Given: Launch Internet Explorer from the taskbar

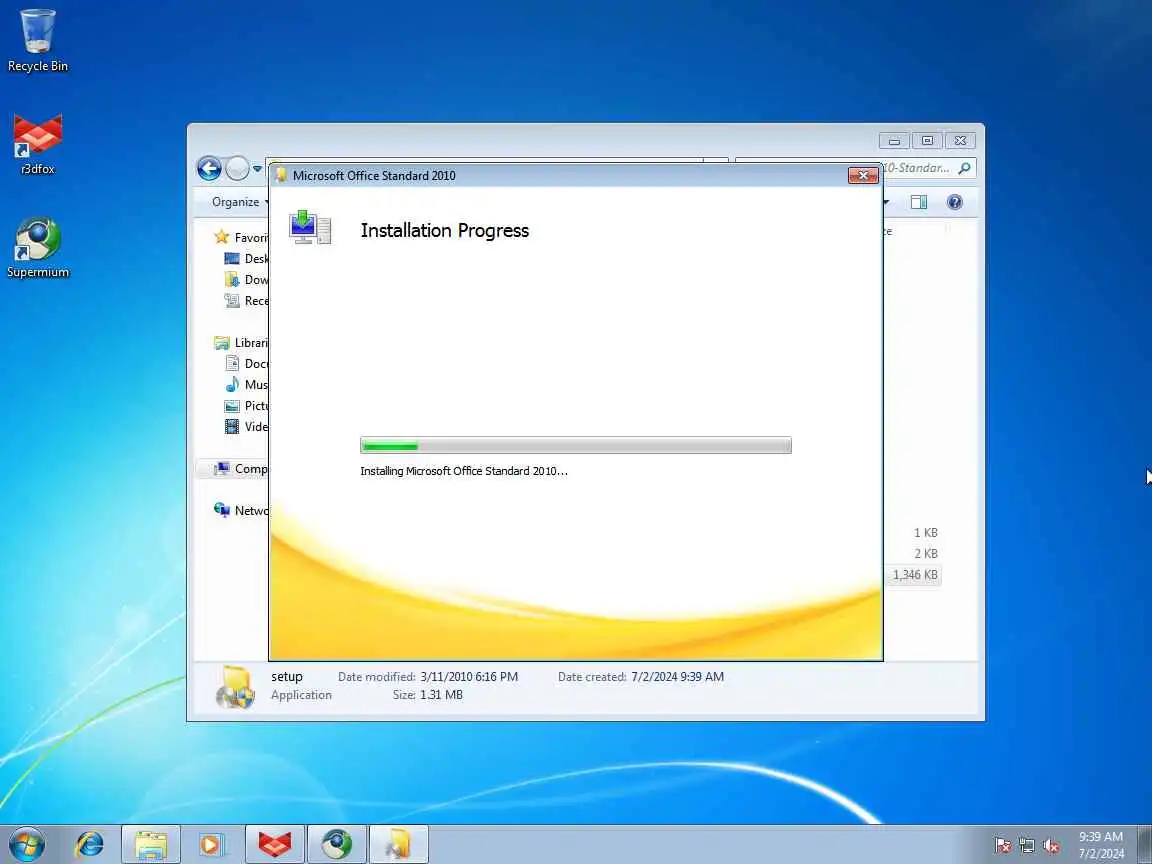Looking at the screenshot, I should coord(90,844).
